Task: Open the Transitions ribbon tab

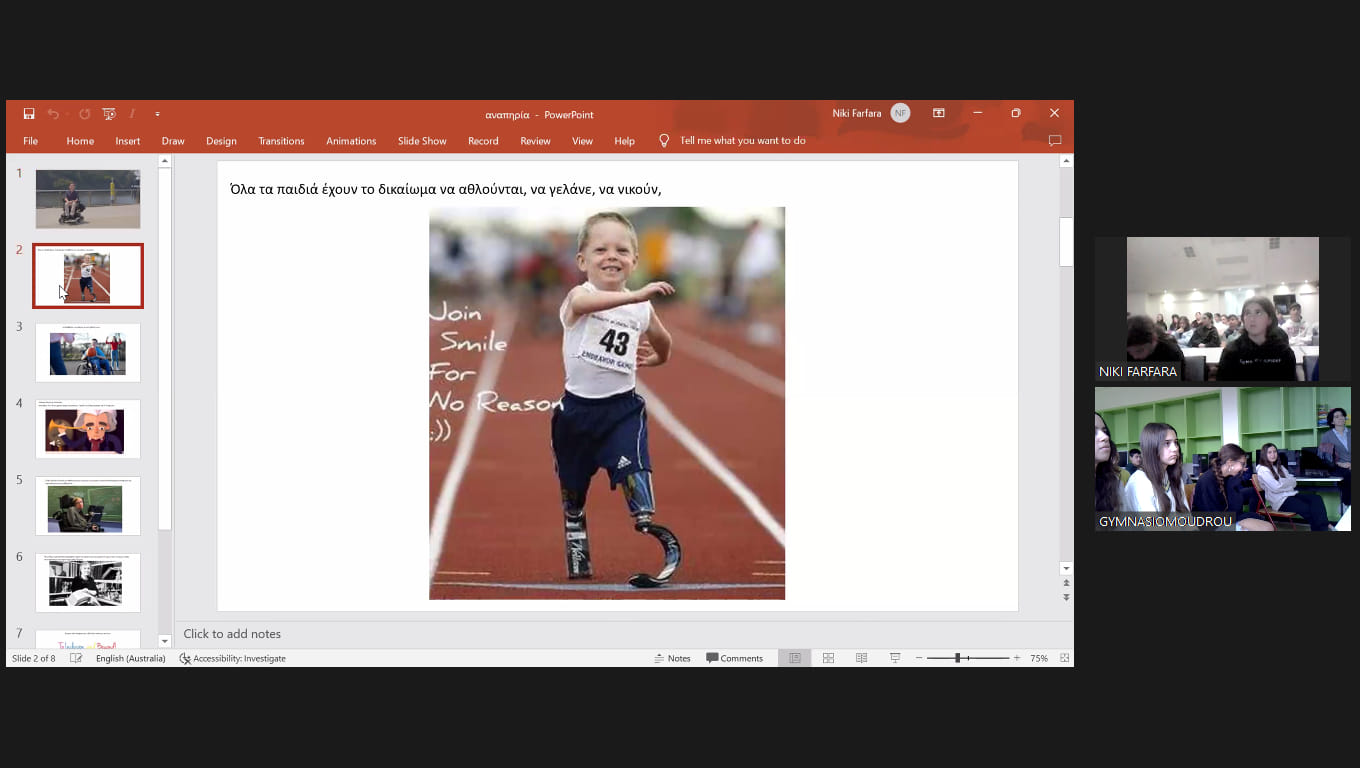Action: click(x=281, y=141)
